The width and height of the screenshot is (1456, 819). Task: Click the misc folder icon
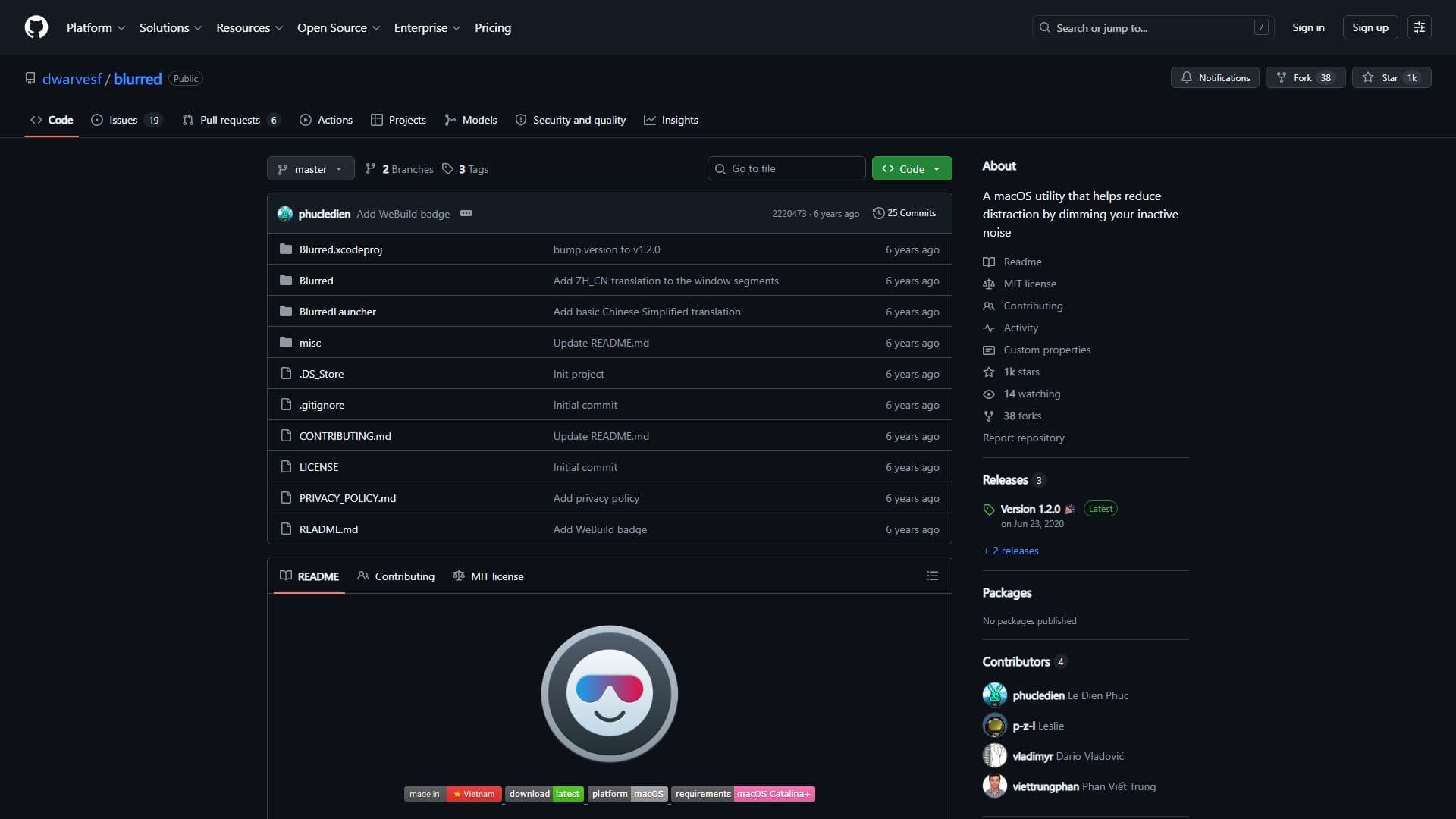tap(286, 342)
